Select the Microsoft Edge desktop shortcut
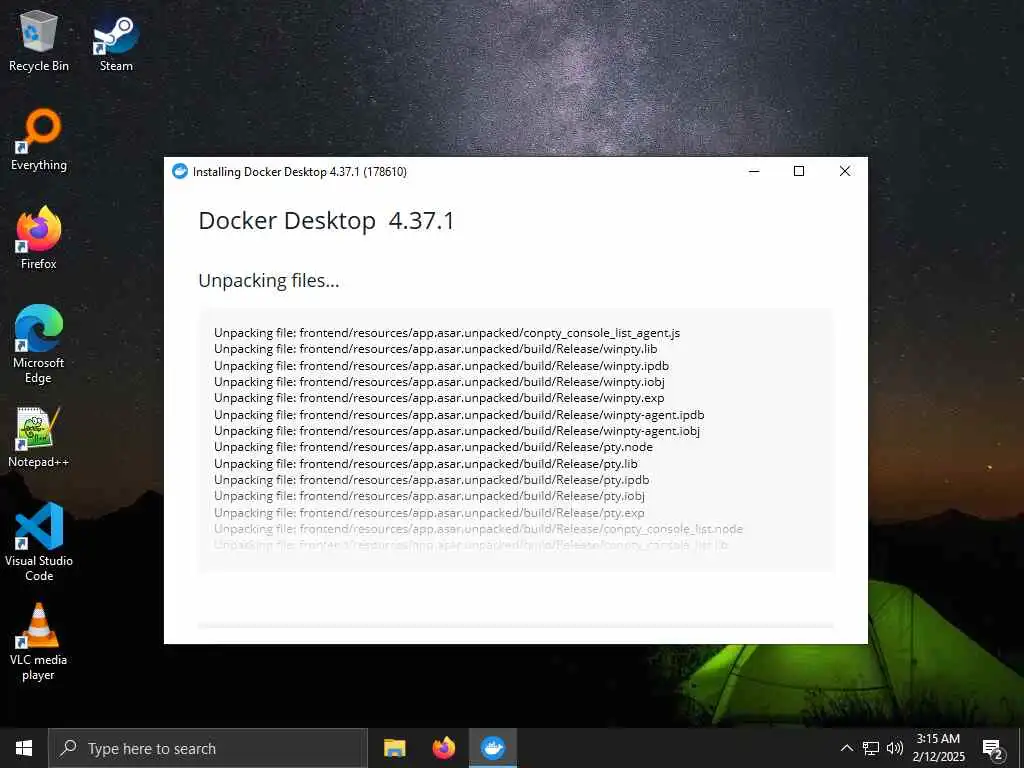The height and width of the screenshot is (768, 1024). (x=39, y=345)
